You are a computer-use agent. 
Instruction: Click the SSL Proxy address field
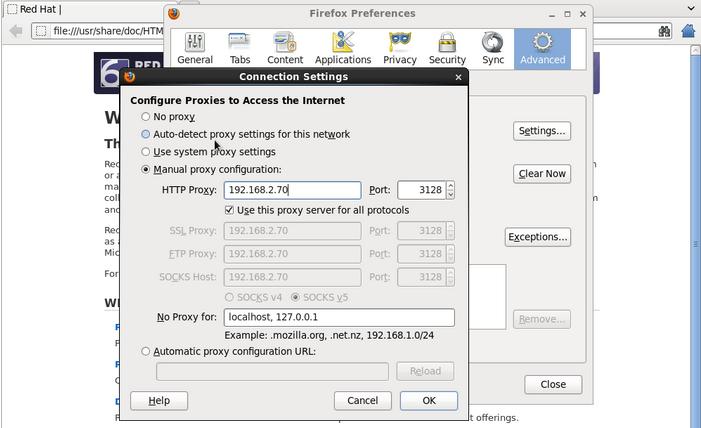(292, 231)
